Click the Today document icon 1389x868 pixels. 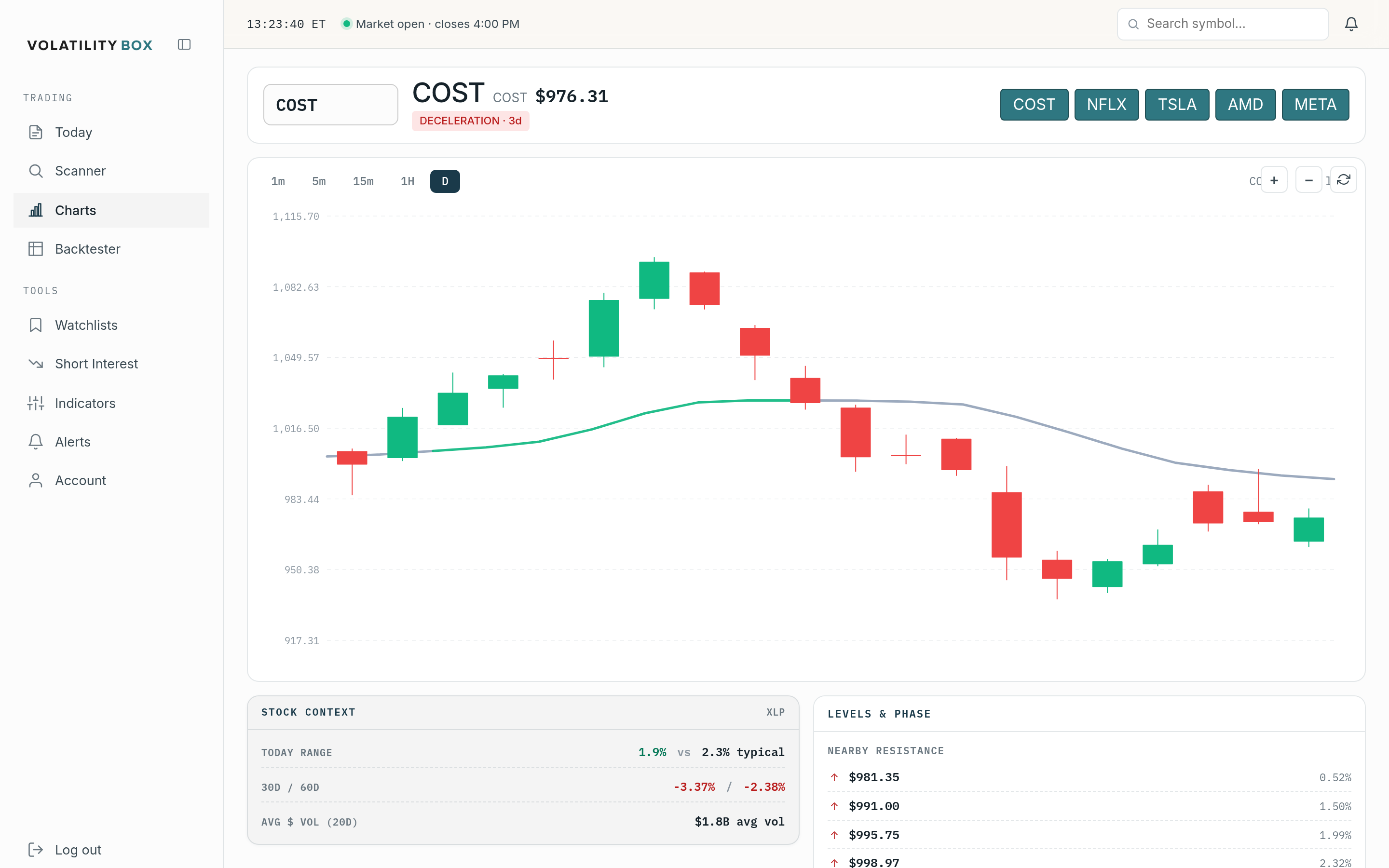(x=36, y=132)
